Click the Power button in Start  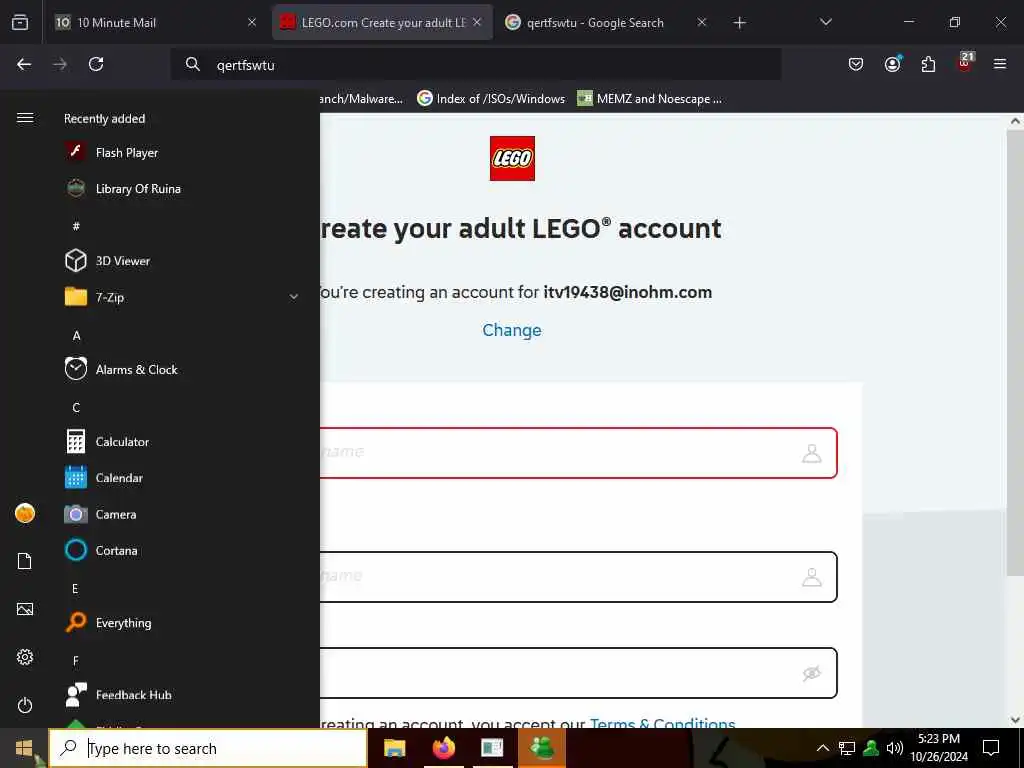point(25,705)
